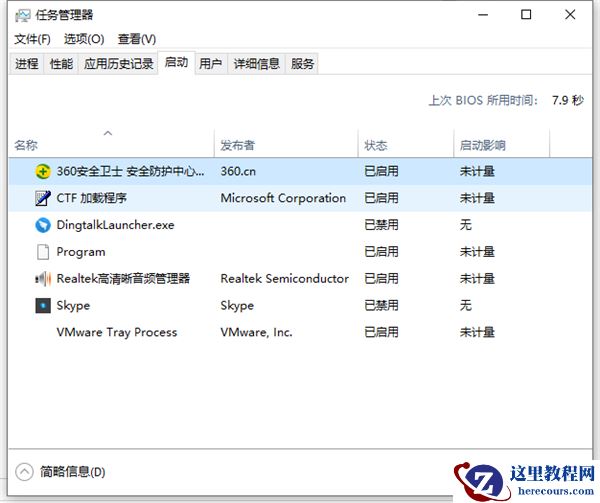This screenshot has width=600, height=503.
Task: Click 未计量 impact in the Realtek row
Action: (477, 278)
